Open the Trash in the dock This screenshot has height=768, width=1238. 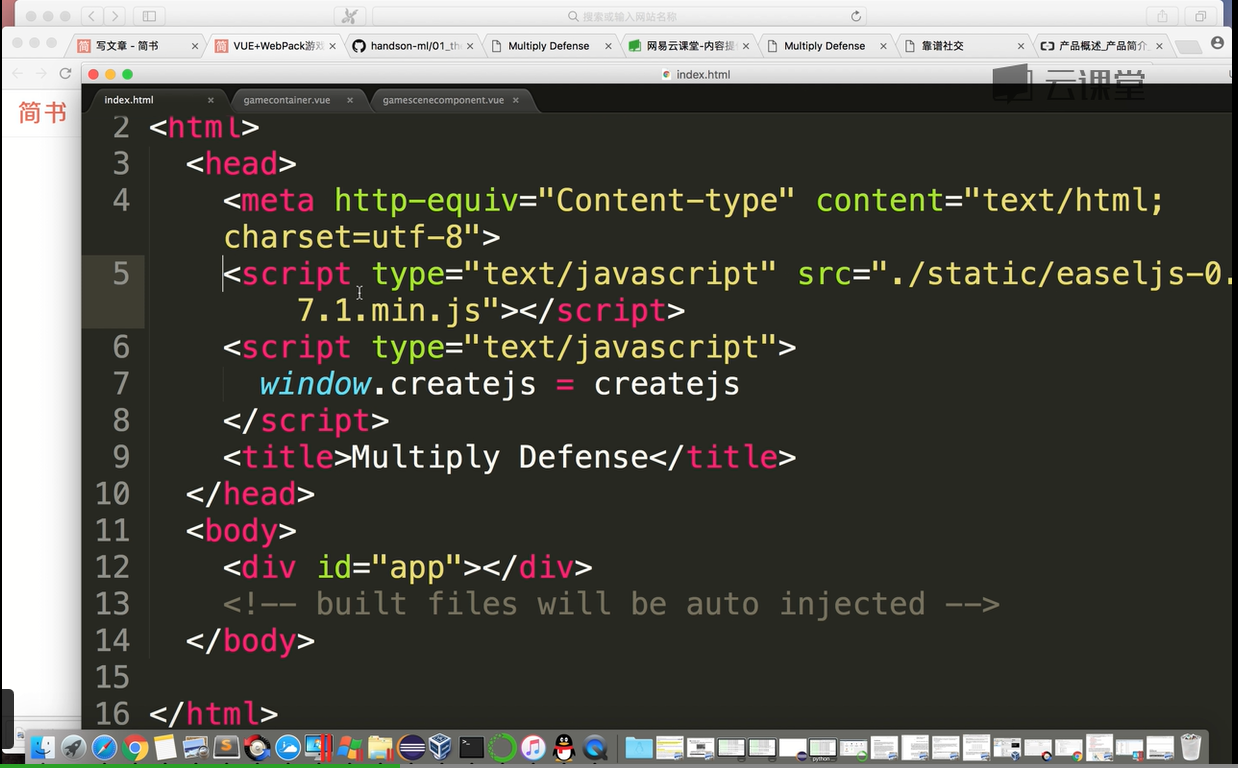[x=1191, y=747]
